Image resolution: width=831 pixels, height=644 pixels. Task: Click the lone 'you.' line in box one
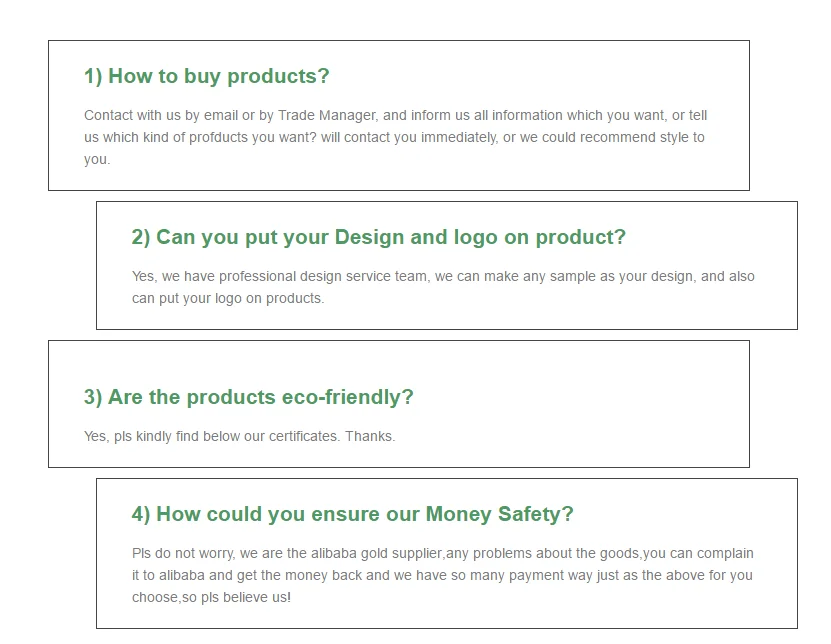tap(97, 160)
